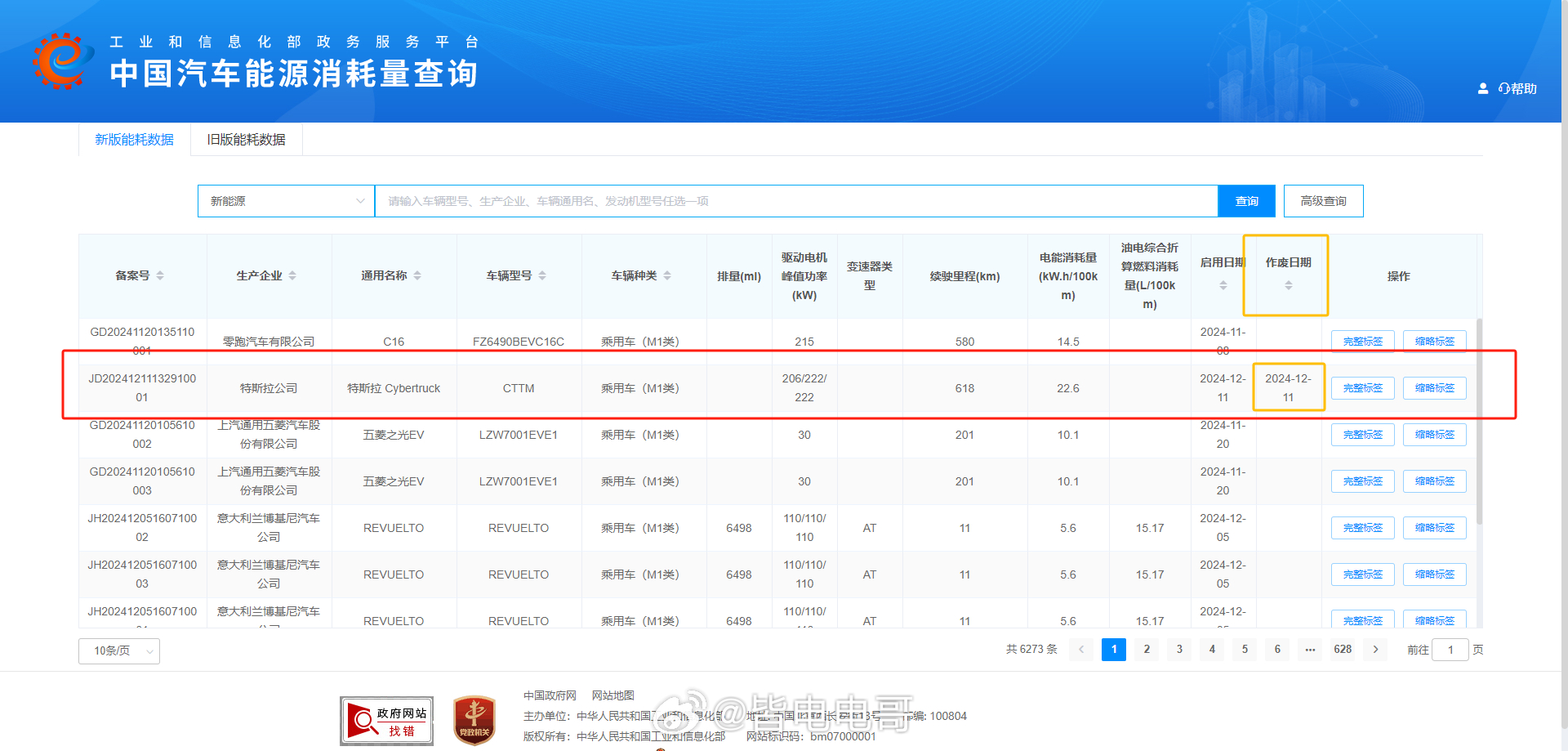This screenshot has width=1568, height=751.
Task: Open 完整标签 for GD20241120105610002 row
Action: click(x=1363, y=435)
